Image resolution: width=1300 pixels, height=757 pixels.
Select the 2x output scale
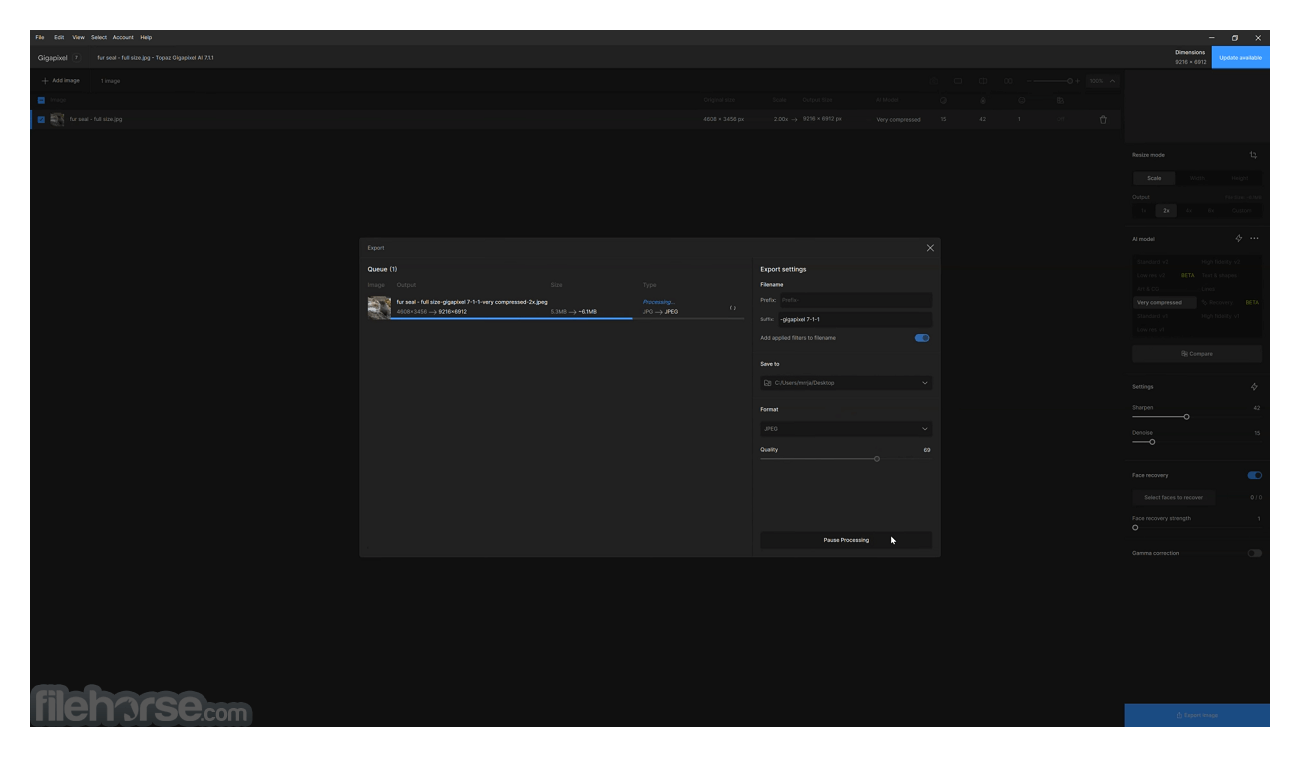1166,211
